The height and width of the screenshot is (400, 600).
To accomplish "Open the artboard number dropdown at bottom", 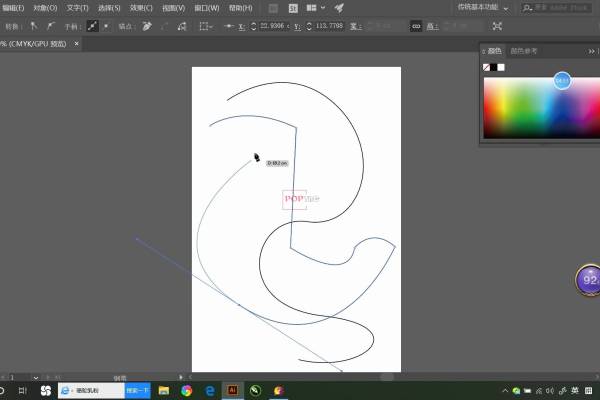I will pyautogui.click(x=36, y=377).
